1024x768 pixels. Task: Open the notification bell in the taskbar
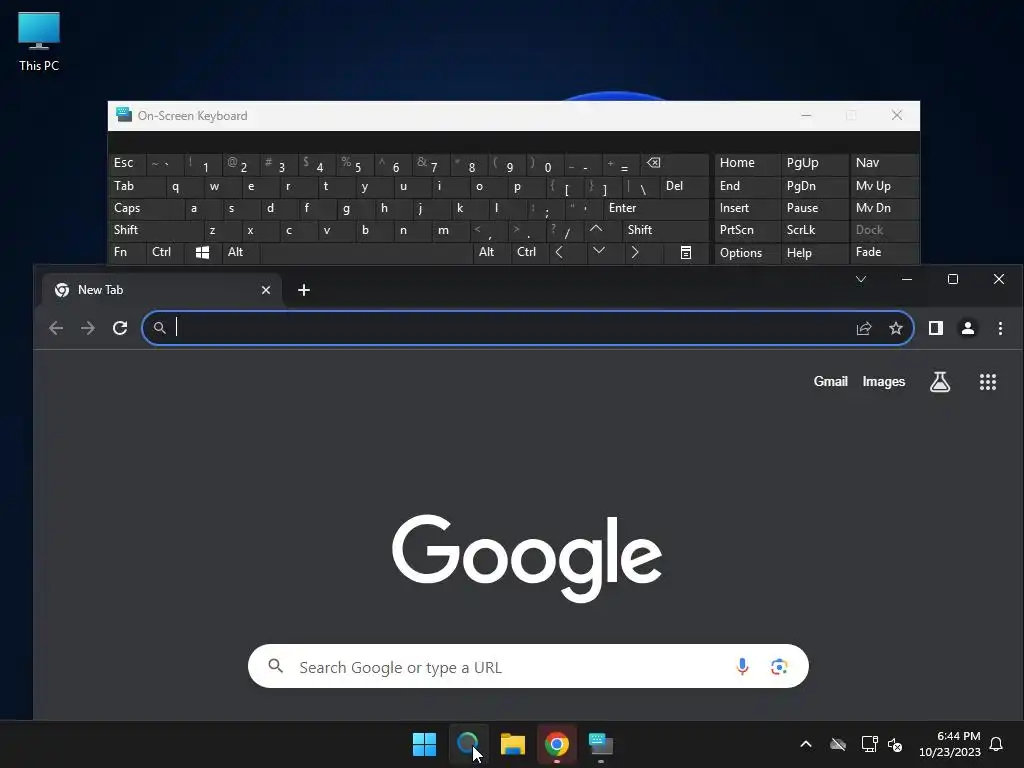(x=997, y=744)
